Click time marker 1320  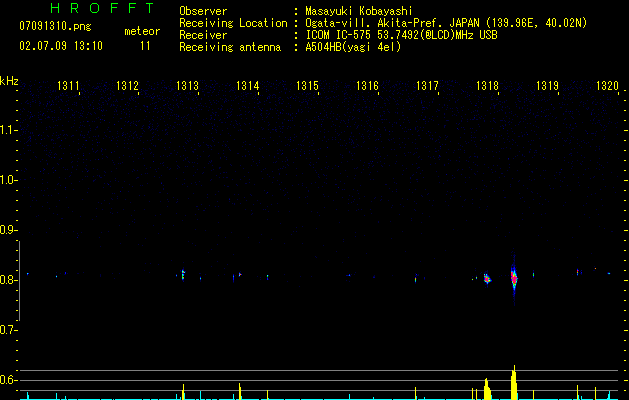pos(607,85)
